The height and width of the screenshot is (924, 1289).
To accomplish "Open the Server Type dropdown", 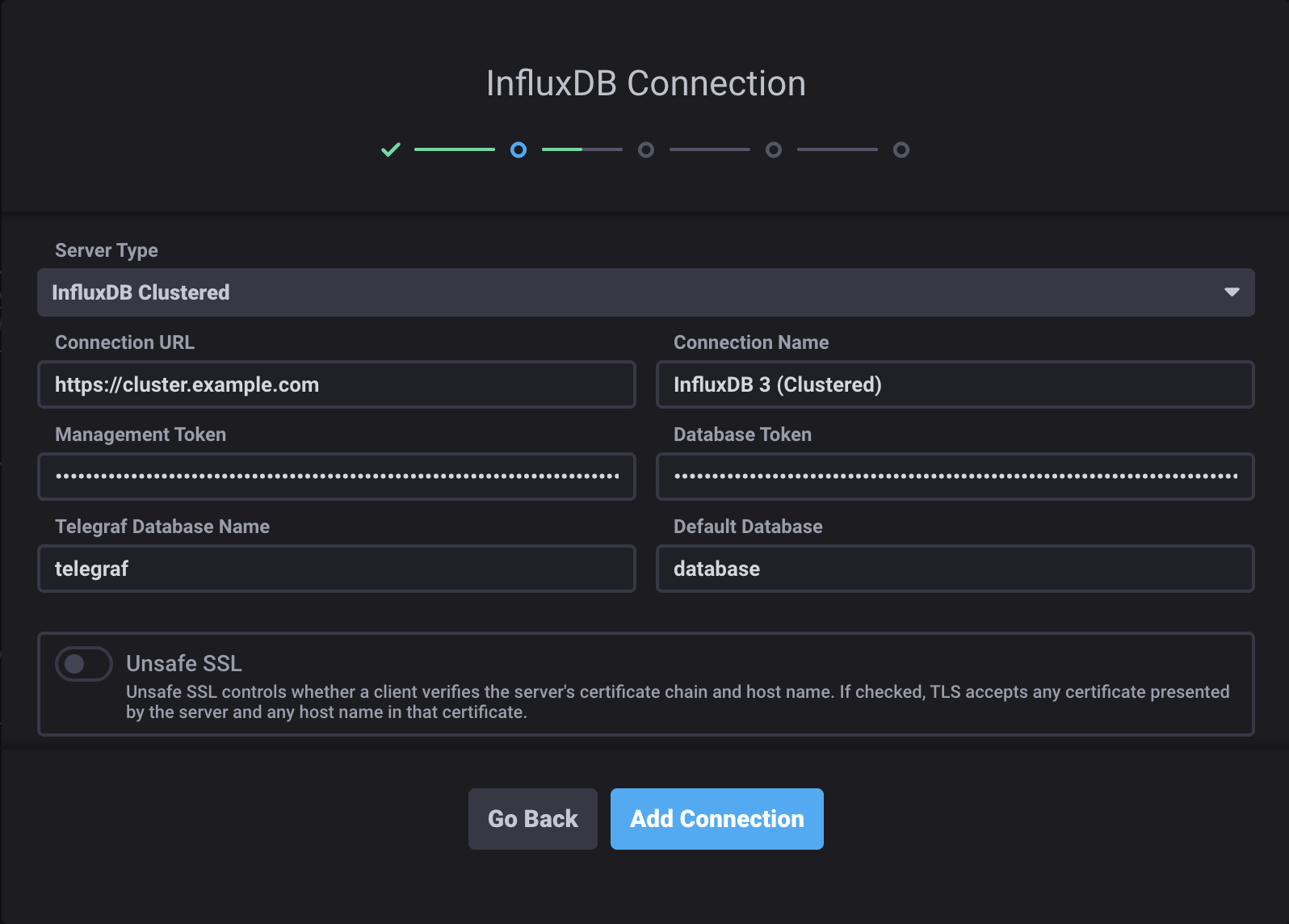I will (x=645, y=292).
